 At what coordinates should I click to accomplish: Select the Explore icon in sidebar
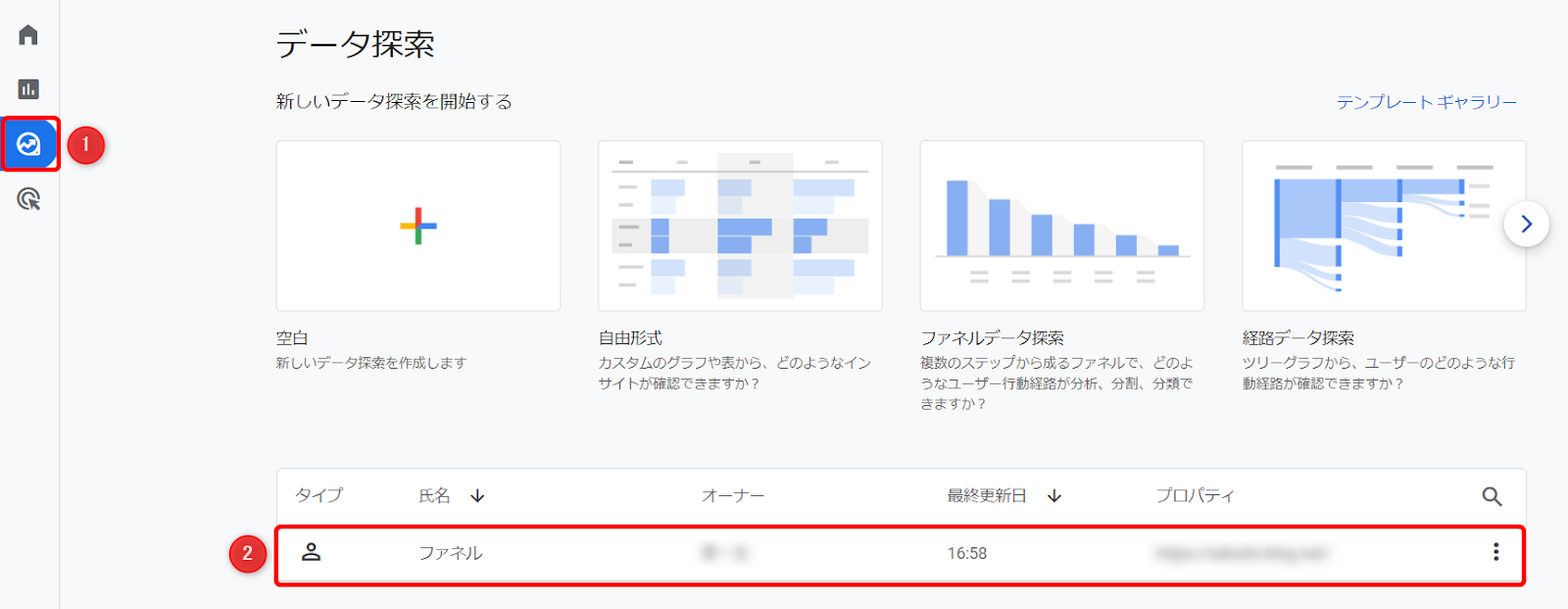pos(29,145)
